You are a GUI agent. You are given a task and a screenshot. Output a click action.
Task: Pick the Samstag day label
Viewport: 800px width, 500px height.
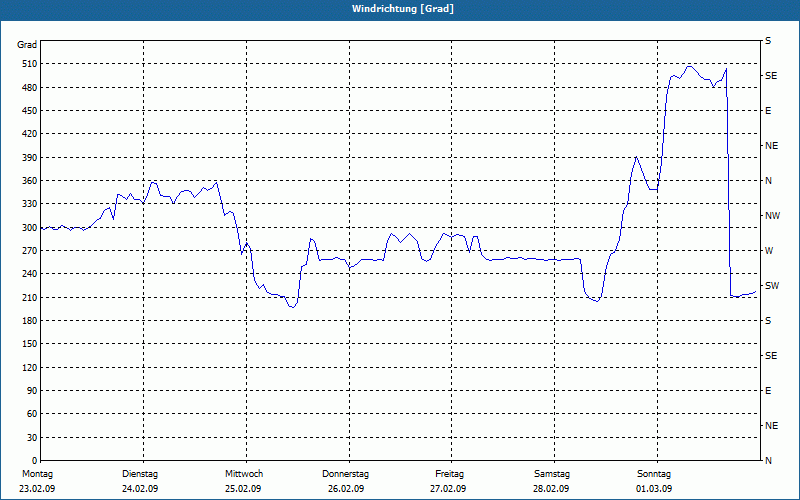point(552,474)
